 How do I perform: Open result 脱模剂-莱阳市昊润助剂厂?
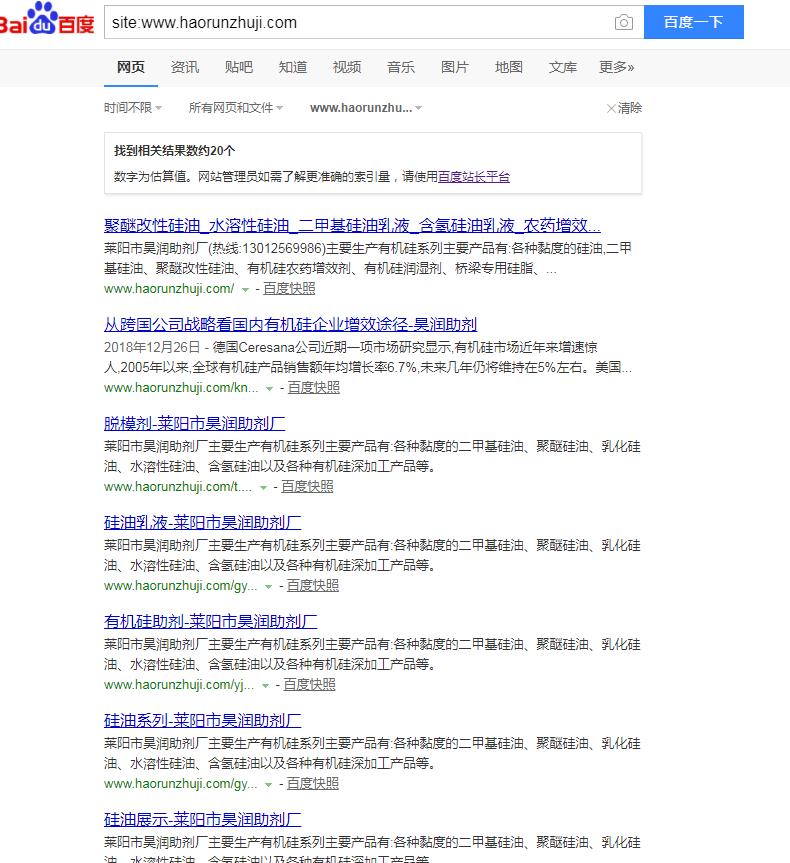click(x=194, y=424)
